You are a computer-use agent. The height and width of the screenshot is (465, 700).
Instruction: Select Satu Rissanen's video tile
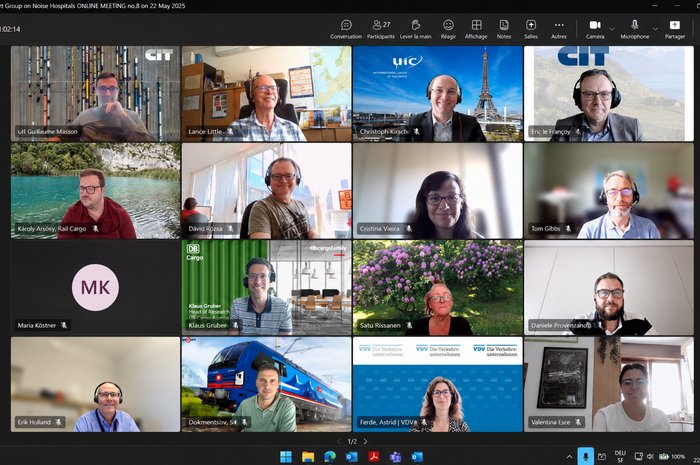click(x=438, y=287)
